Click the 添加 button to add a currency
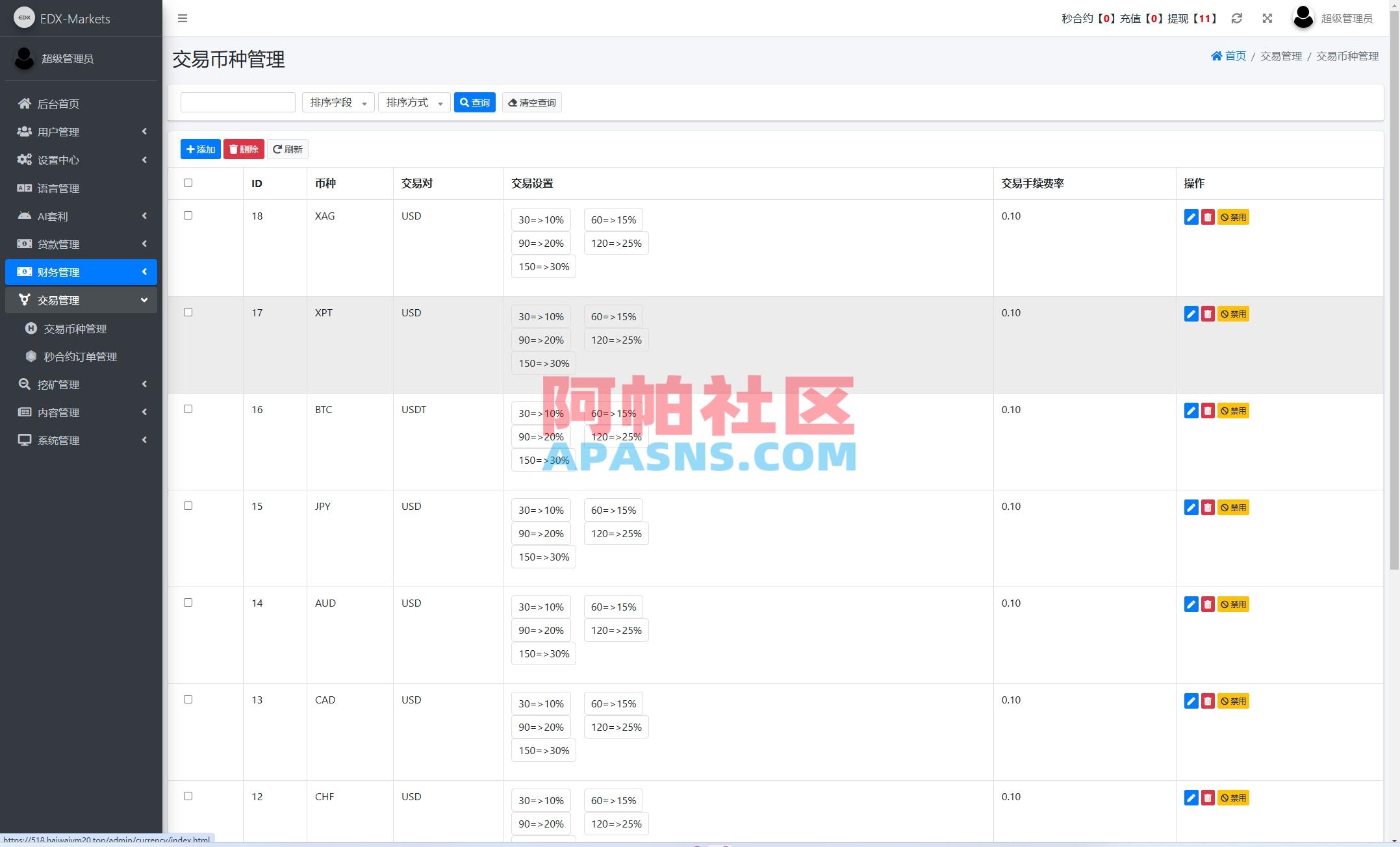 click(x=200, y=149)
